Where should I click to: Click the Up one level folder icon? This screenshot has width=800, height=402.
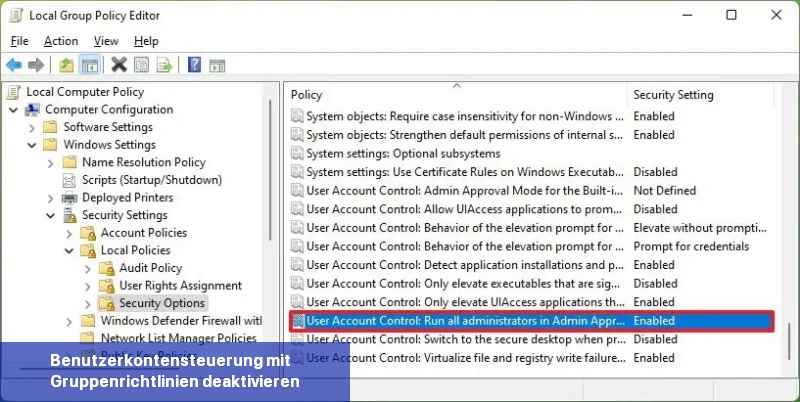pyautogui.click(x=66, y=66)
